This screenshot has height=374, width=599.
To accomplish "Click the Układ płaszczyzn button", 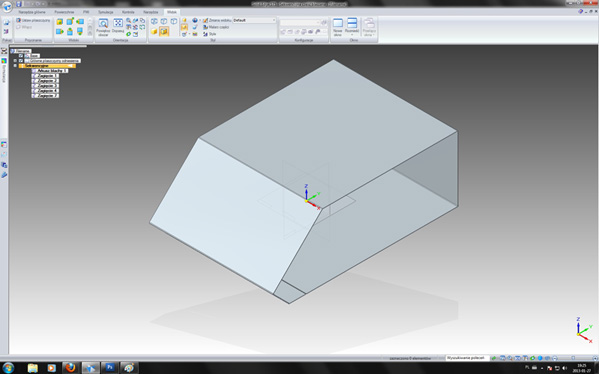I will tap(33, 20).
